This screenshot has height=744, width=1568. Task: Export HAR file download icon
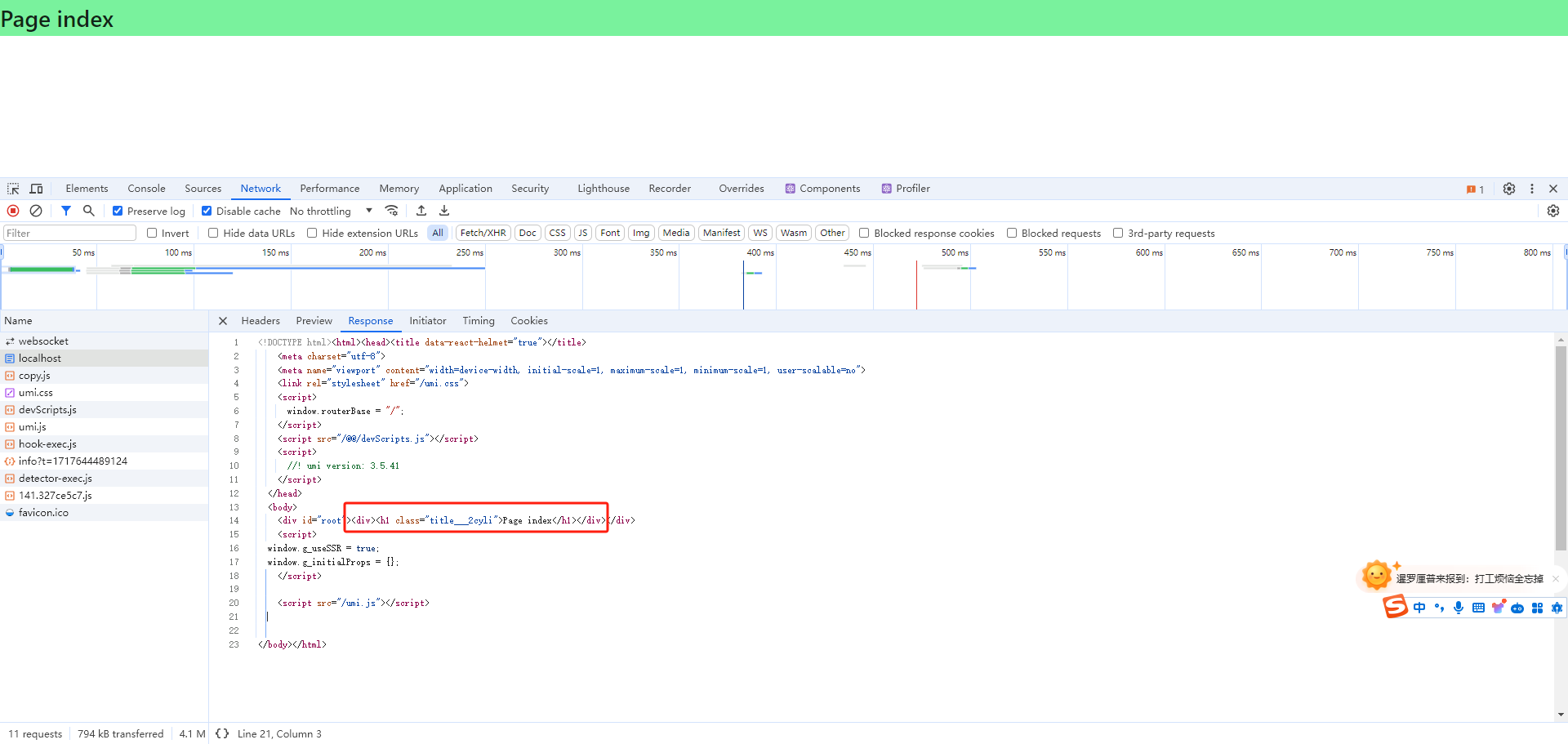pyautogui.click(x=444, y=211)
